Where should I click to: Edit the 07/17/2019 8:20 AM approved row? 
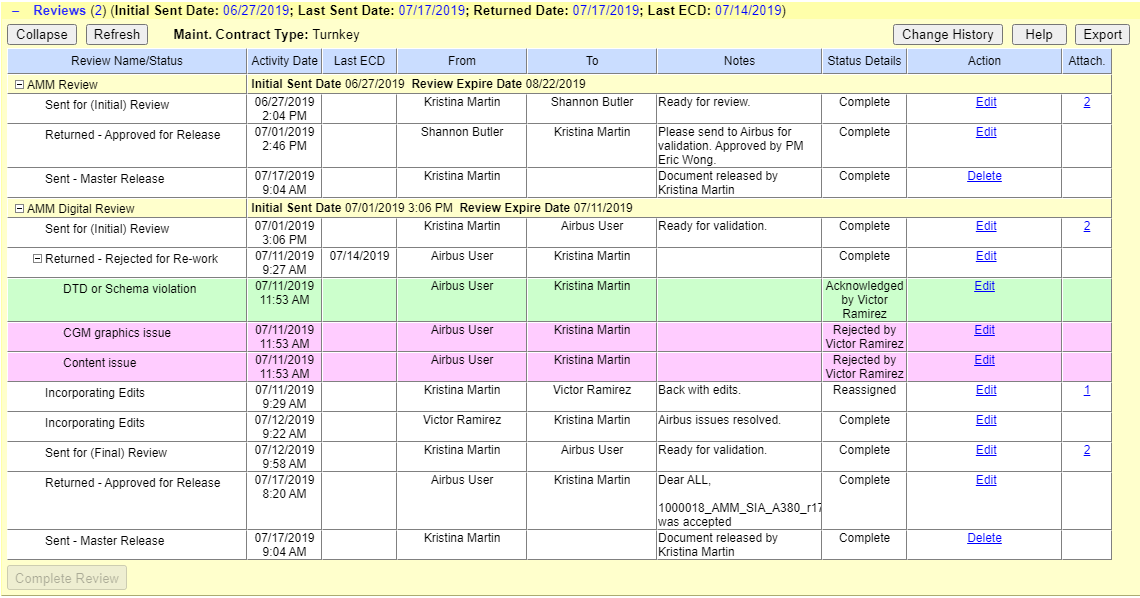coord(986,480)
